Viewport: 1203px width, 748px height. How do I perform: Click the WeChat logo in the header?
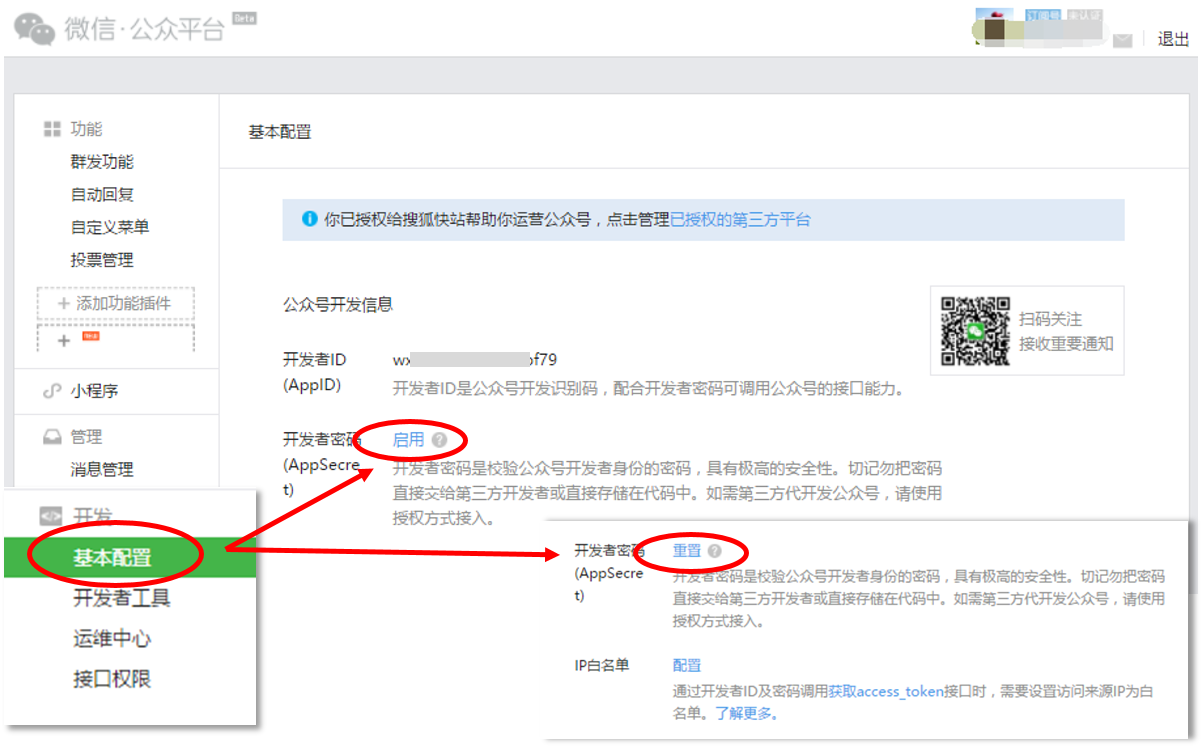coord(34,29)
